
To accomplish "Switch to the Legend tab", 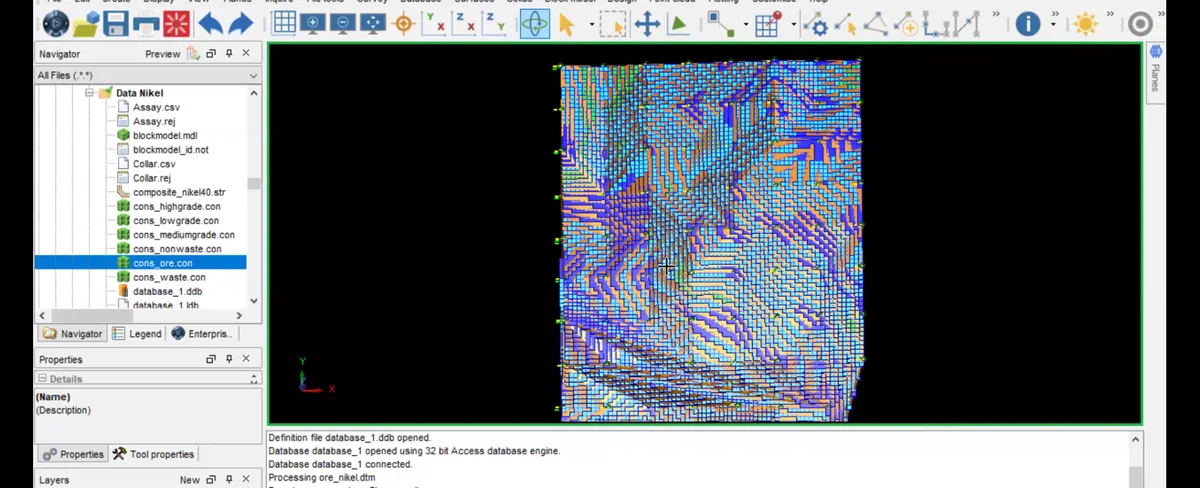I will [137, 334].
